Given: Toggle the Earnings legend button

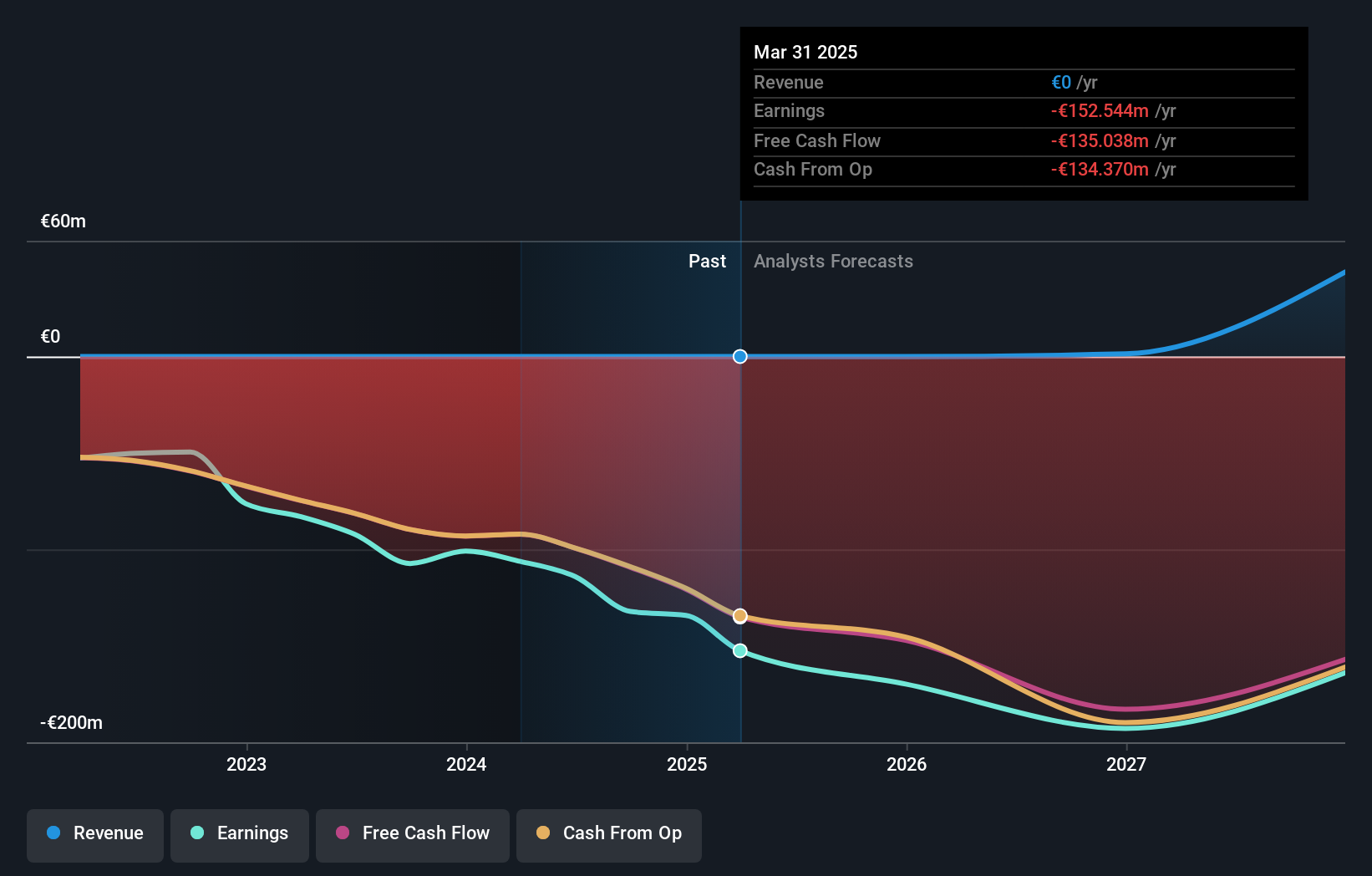Looking at the screenshot, I should (x=240, y=835).
